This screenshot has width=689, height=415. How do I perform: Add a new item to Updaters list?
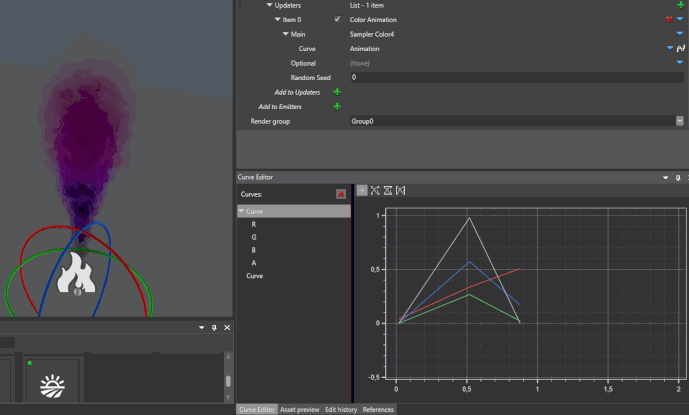point(680,5)
